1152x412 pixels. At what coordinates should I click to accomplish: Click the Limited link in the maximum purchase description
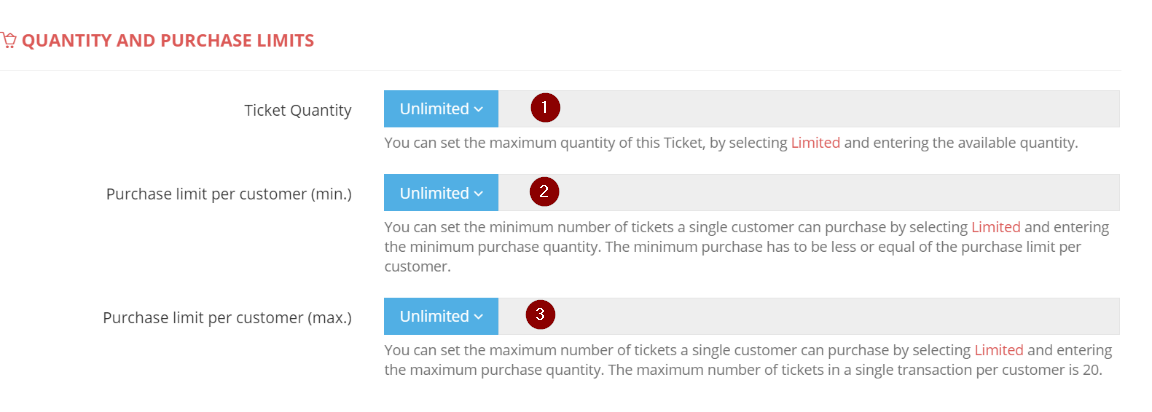(998, 350)
